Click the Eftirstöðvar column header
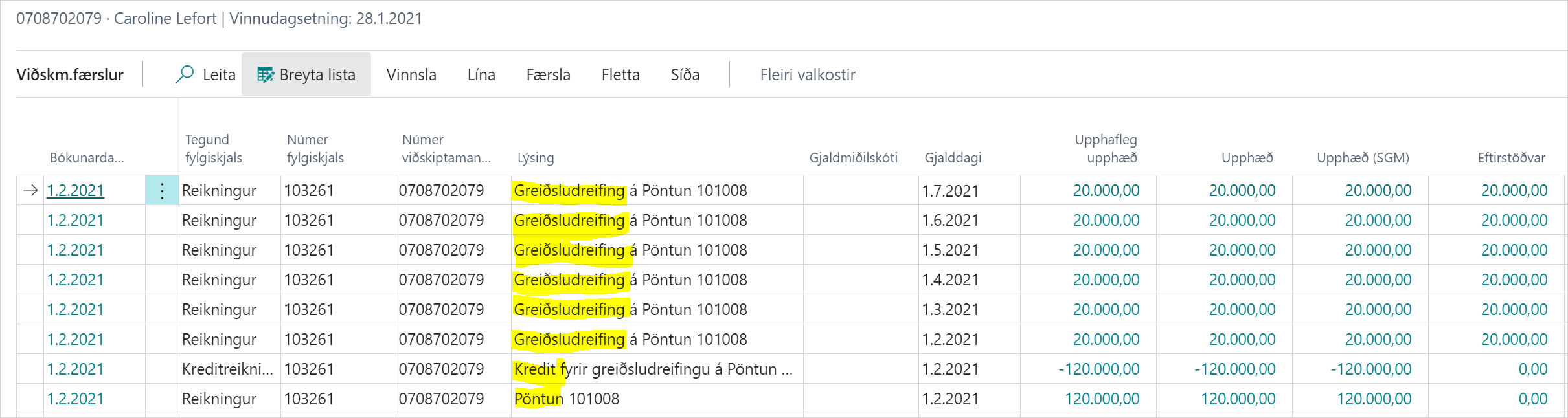 click(1511, 158)
